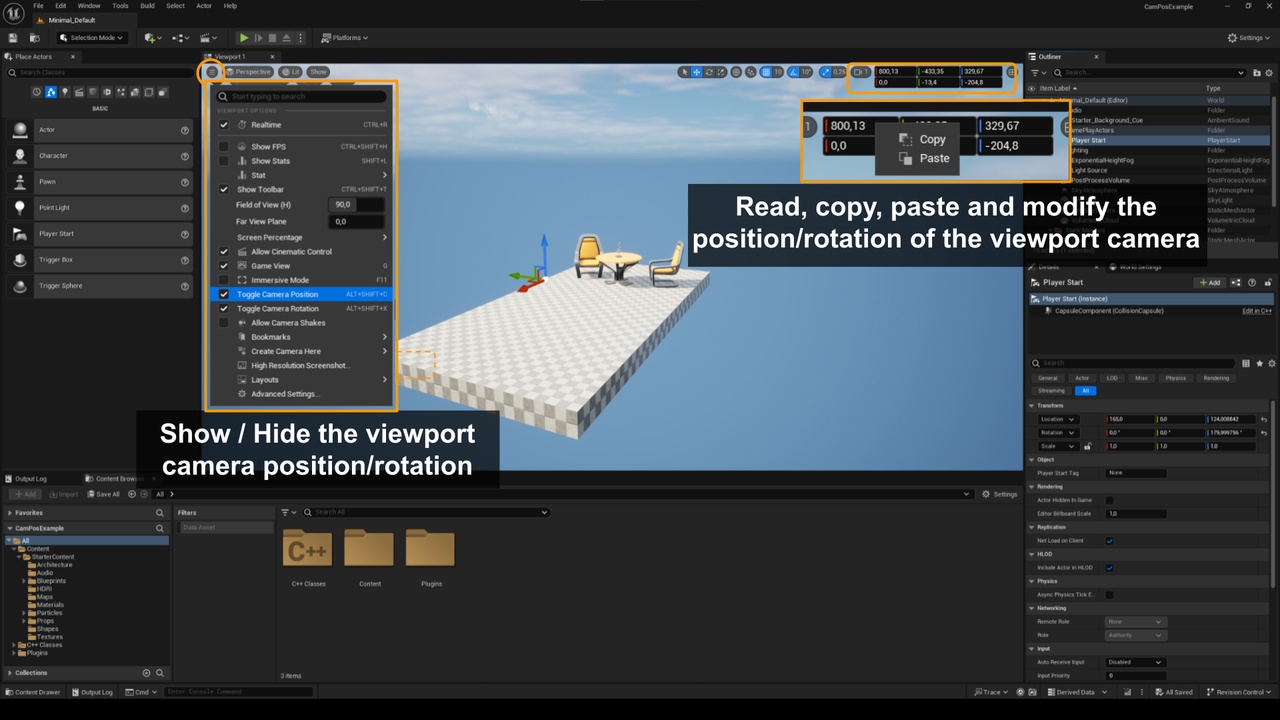Select Recently Placed clock category in Place Actors
The height and width of the screenshot is (720, 1280).
(37, 92)
